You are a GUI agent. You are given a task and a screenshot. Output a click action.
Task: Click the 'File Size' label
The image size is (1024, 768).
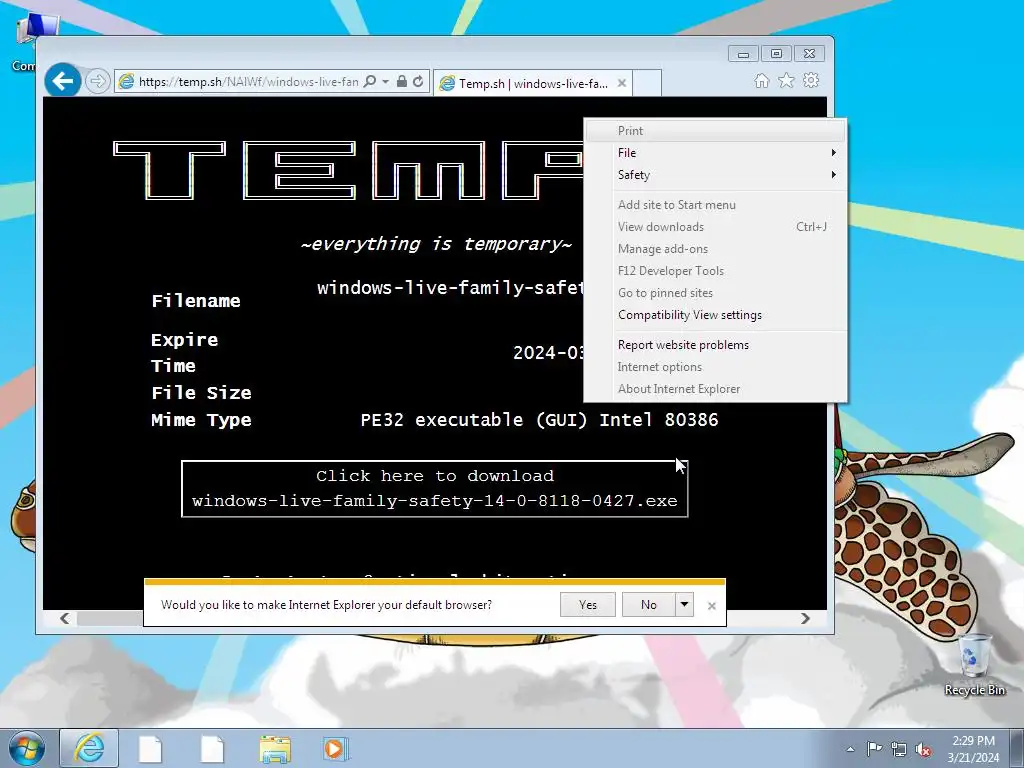pos(201,393)
